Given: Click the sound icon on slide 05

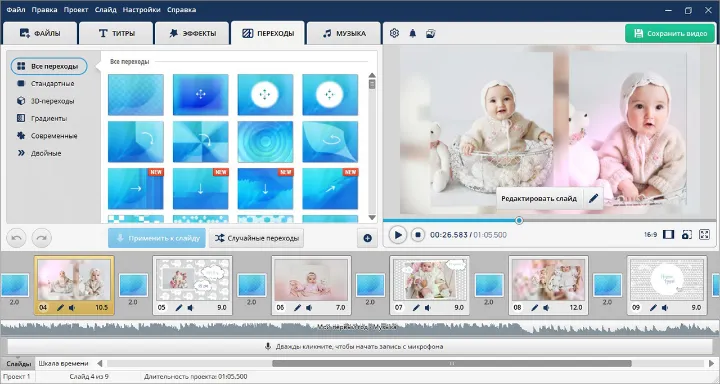Looking at the screenshot, I should click(x=191, y=307).
